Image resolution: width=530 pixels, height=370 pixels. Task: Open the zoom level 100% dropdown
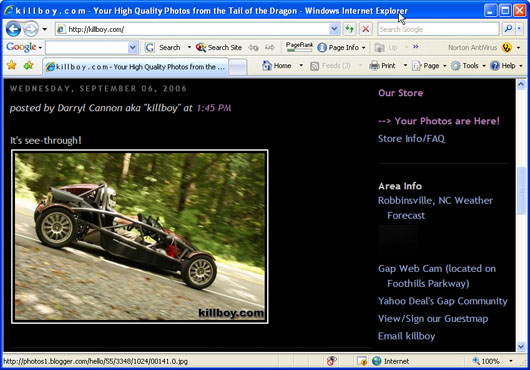pos(511,361)
